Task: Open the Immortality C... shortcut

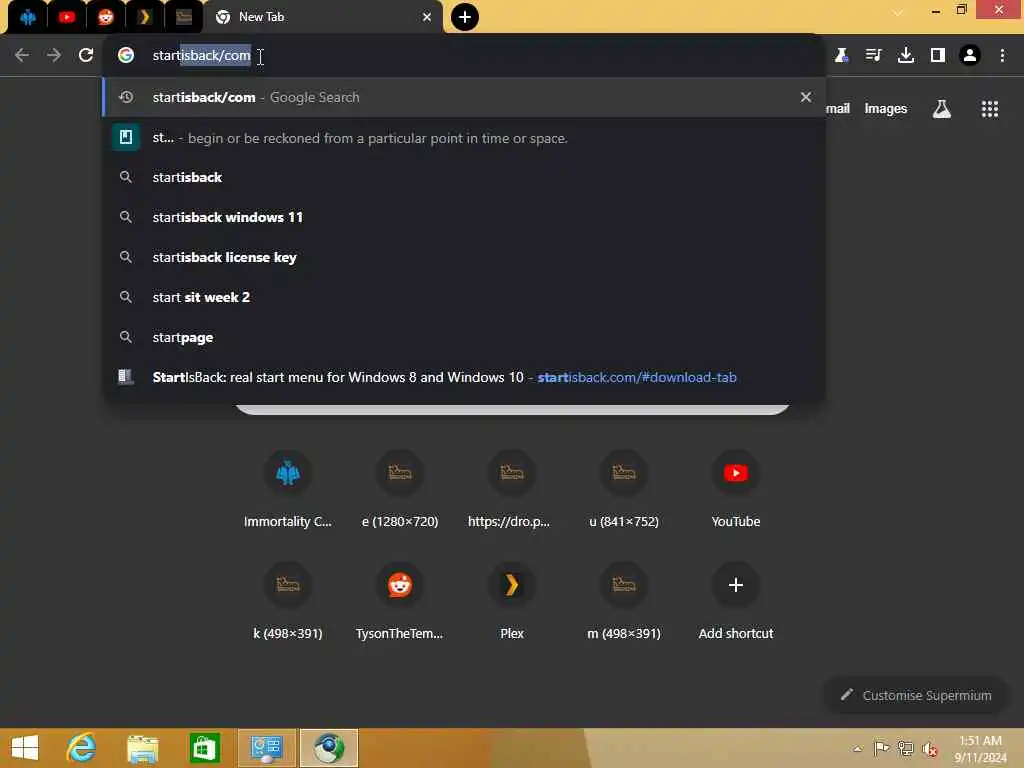Action: tap(287, 489)
